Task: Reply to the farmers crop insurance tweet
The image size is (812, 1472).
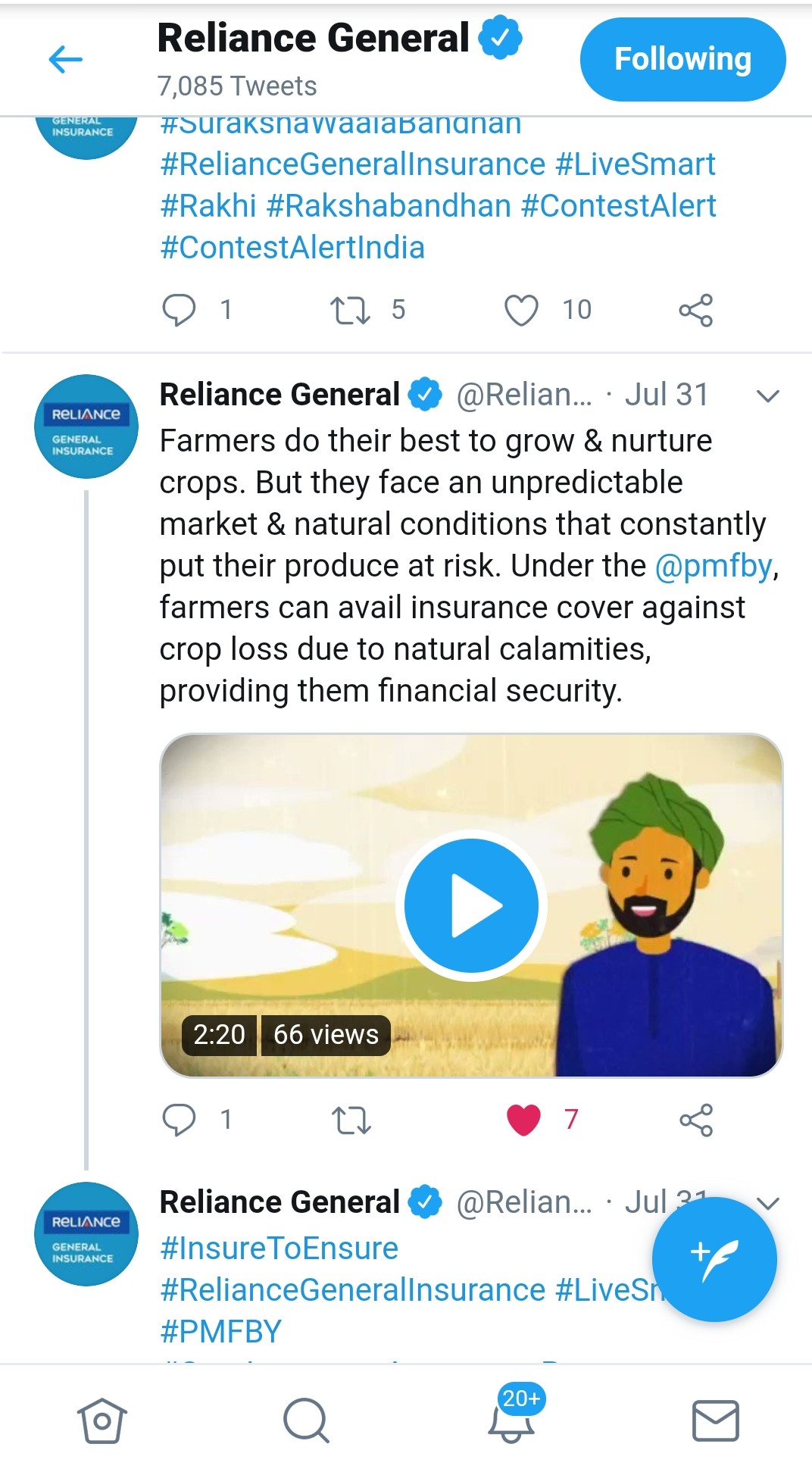Action: [180, 1120]
